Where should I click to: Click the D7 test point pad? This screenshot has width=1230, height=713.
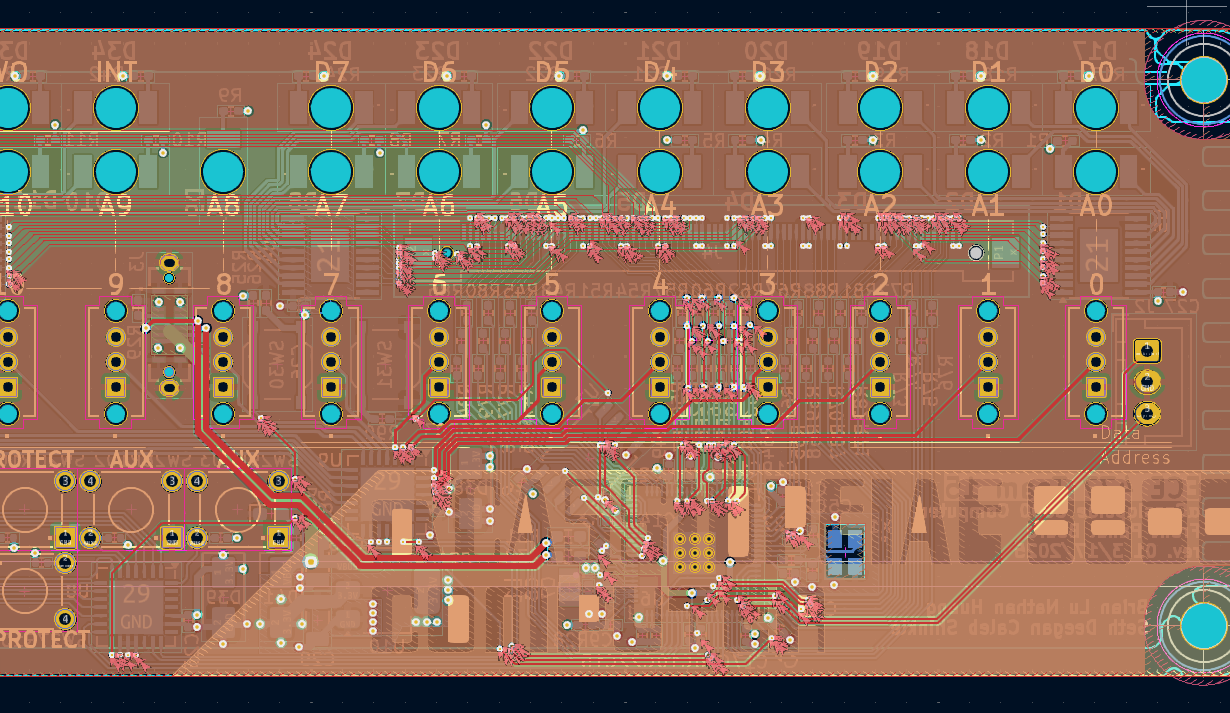click(331, 108)
